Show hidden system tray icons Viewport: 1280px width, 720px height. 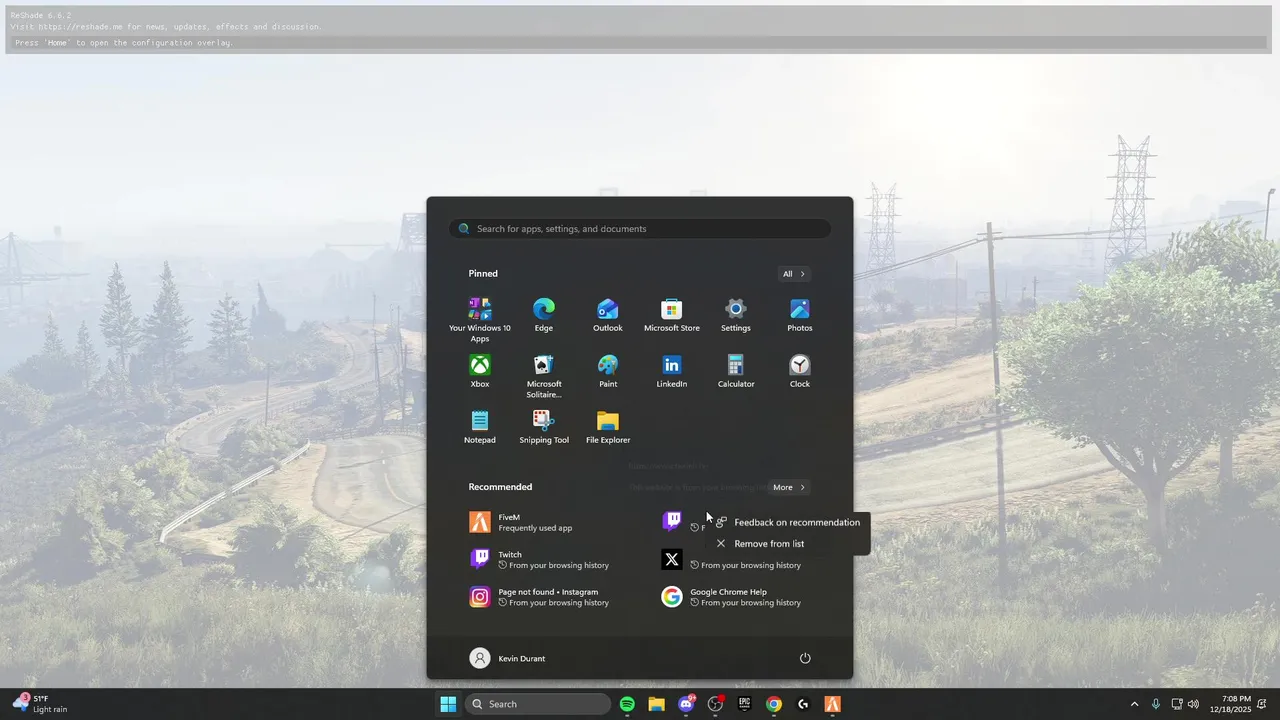click(x=1134, y=704)
